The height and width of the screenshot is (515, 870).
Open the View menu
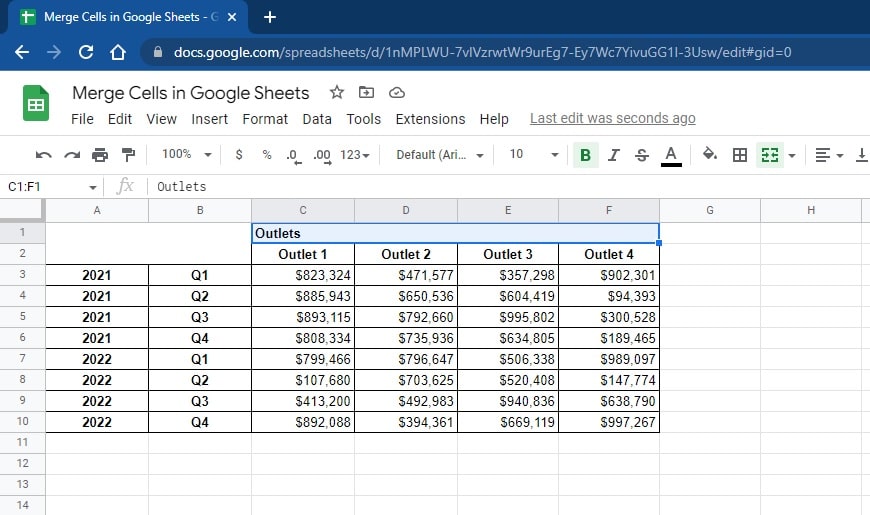point(161,119)
